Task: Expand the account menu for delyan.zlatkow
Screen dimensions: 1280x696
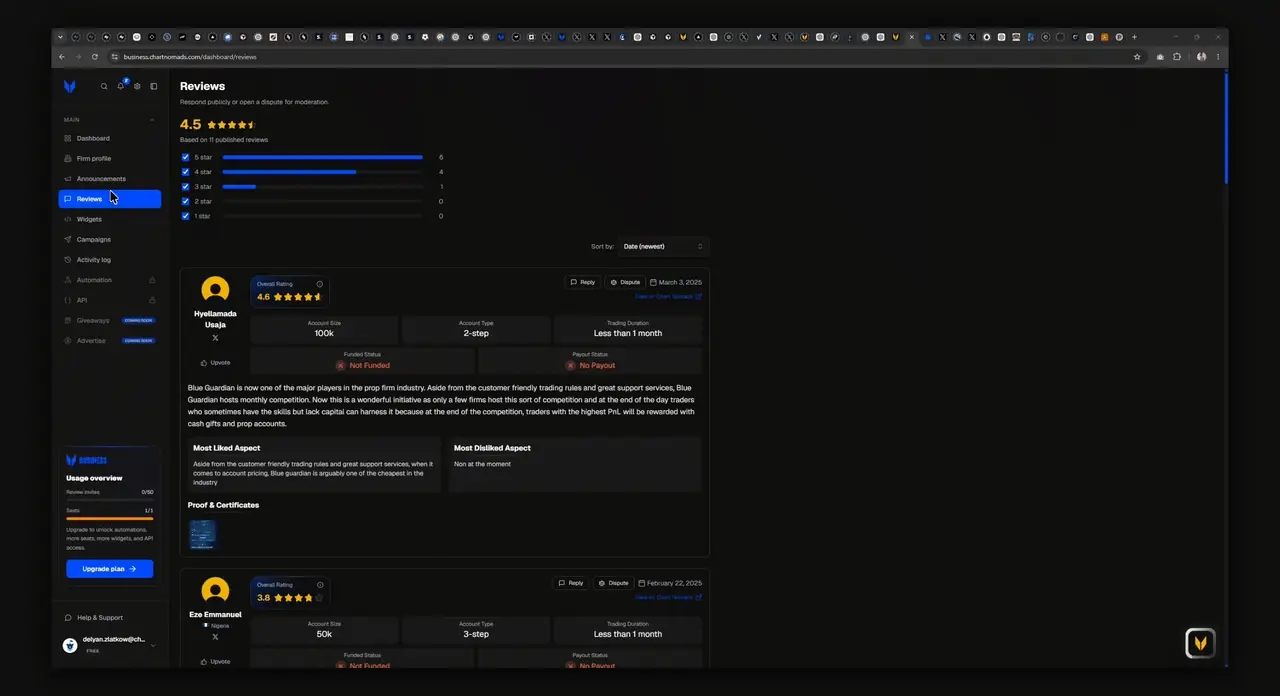Action: 153,646
